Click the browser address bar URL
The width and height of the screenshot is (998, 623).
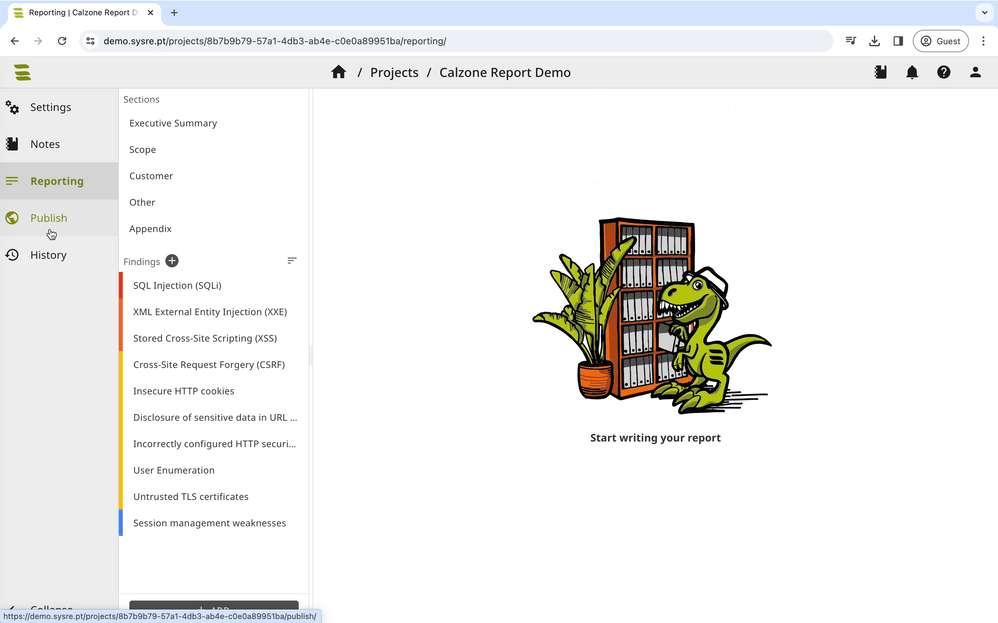pos(300,41)
